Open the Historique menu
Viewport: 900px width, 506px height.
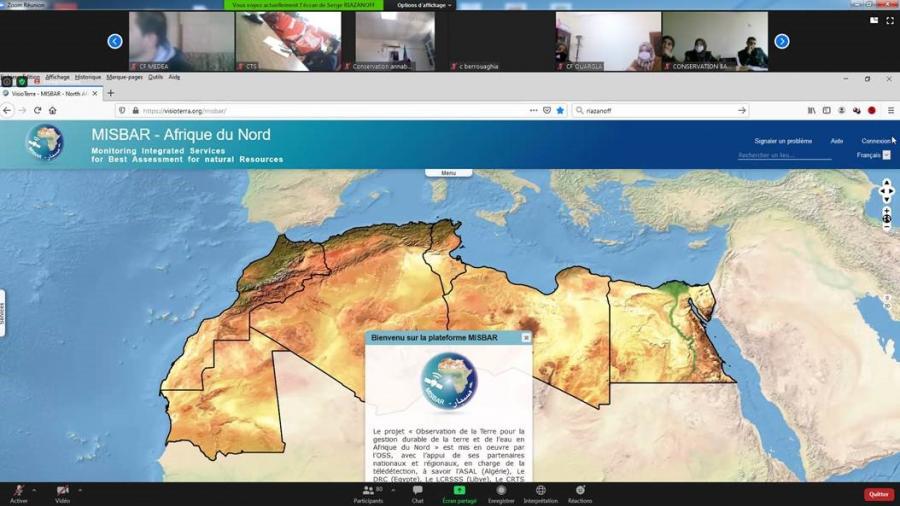point(88,77)
